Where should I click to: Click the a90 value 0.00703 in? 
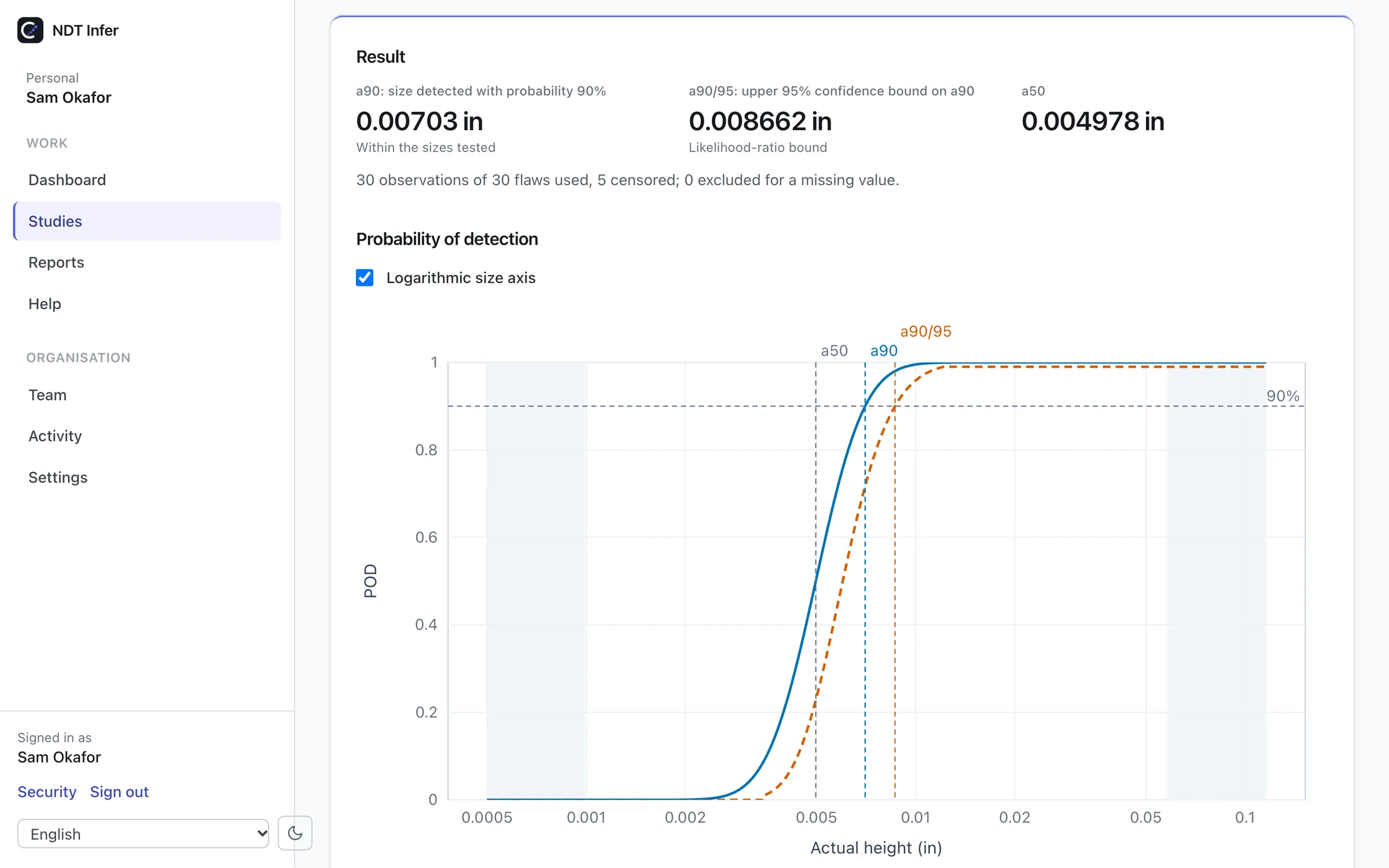tap(420, 122)
